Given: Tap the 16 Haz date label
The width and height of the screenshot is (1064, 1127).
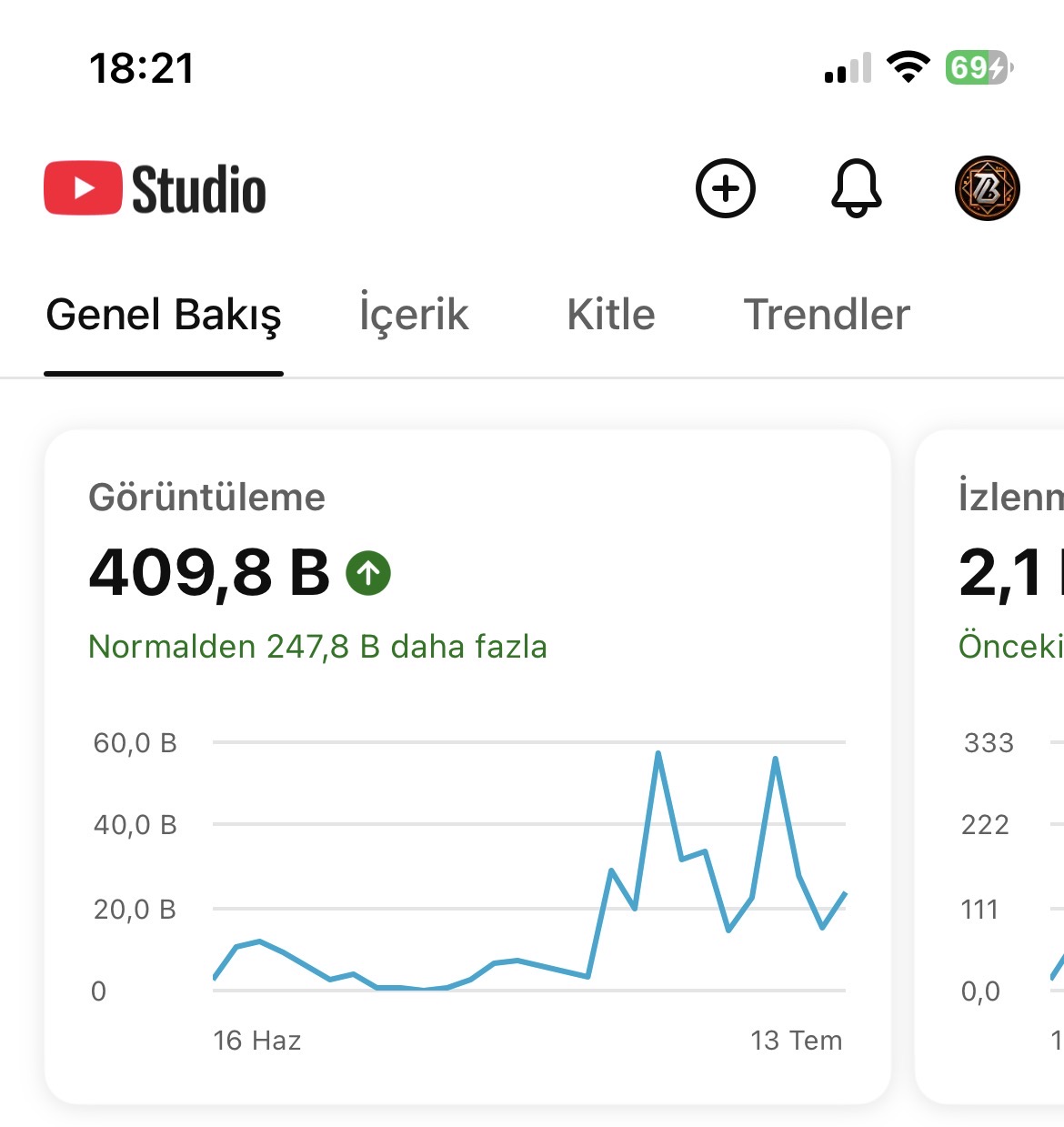Looking at the screenshot, I should tap(257, 1040).
